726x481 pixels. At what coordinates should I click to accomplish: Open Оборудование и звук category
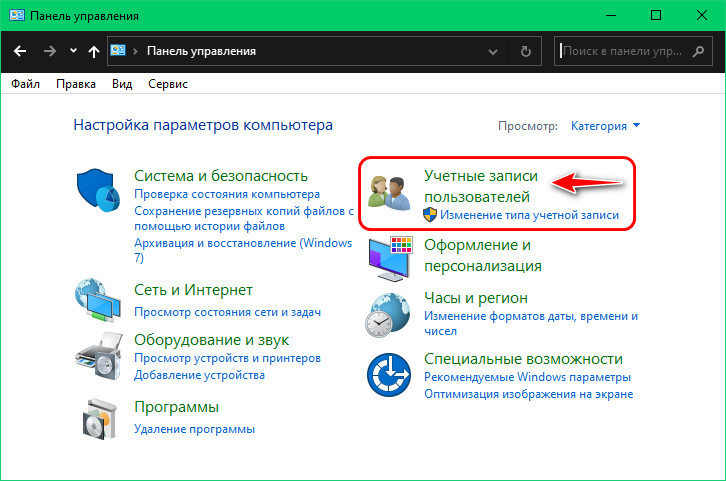(211, 340)
